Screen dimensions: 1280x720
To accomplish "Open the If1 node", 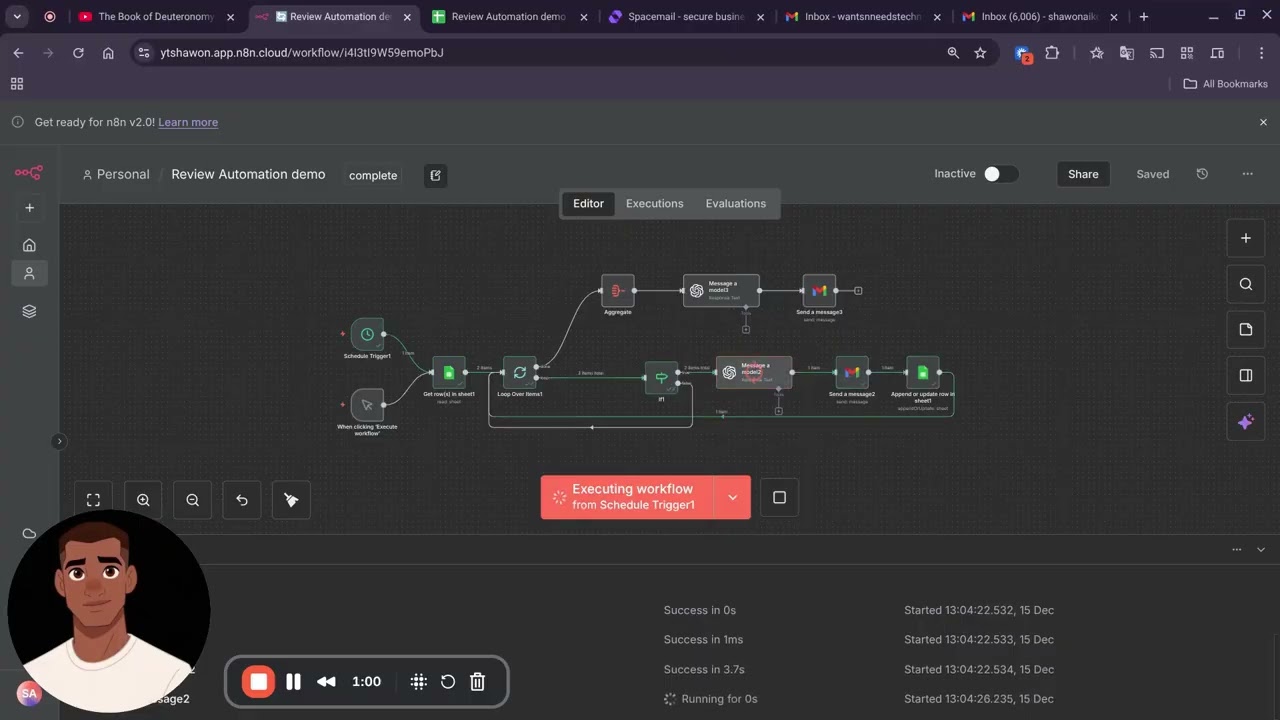I will tap(661, 378).
